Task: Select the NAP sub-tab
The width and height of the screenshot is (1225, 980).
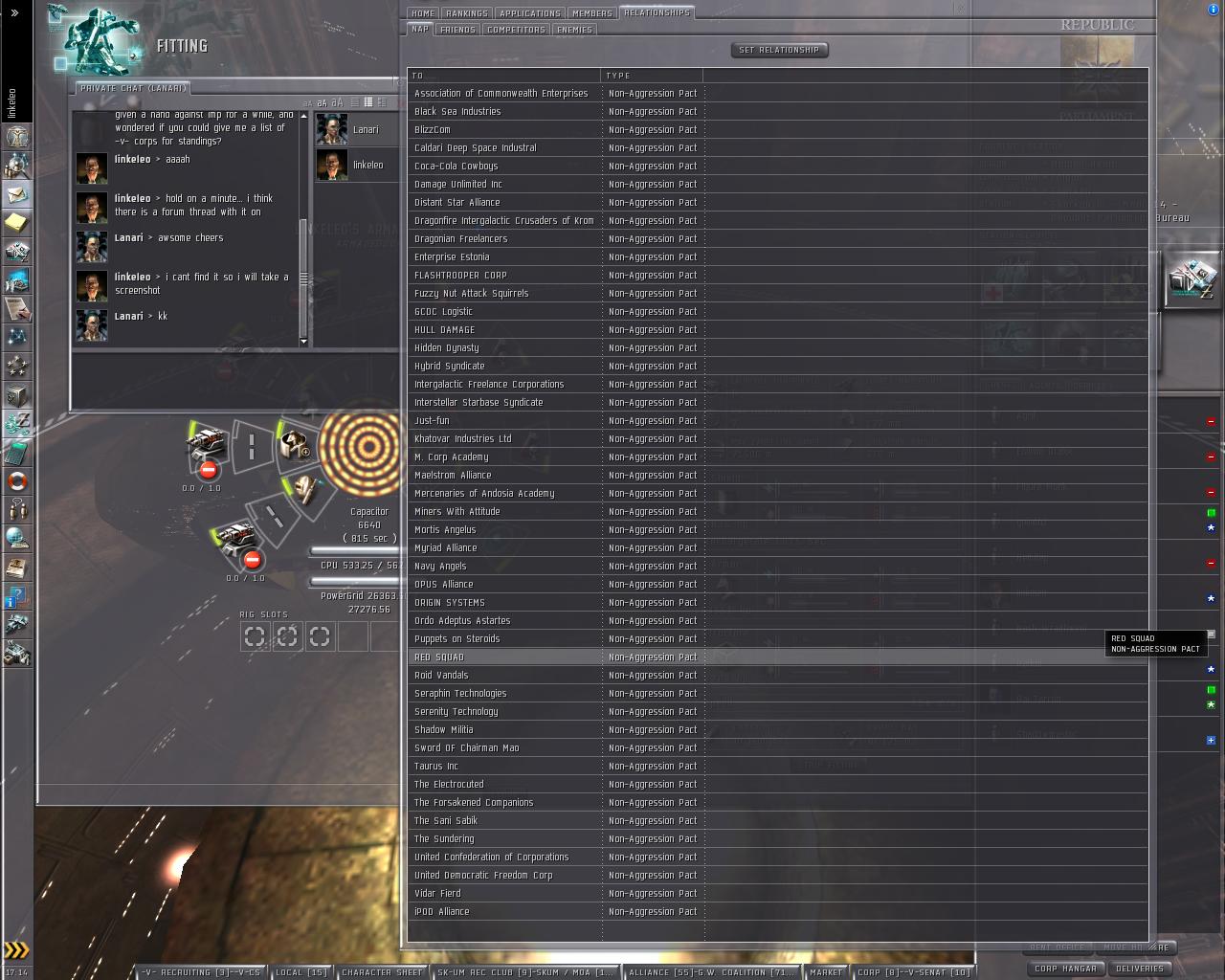Action: click(x=420, y=30)
